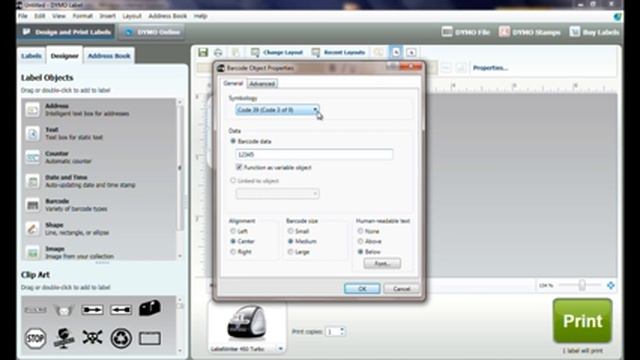Screen dimensions: 640x360
Task: Open the Address Book tab
Action: coord(109,56)
